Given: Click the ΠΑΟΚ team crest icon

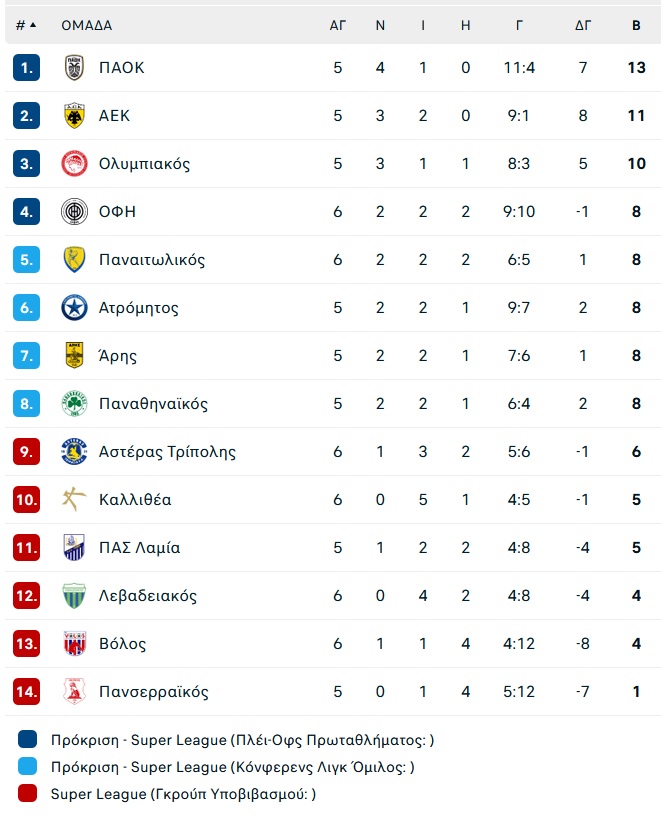Looking at the screenshot, I should (x=74, y=68).
